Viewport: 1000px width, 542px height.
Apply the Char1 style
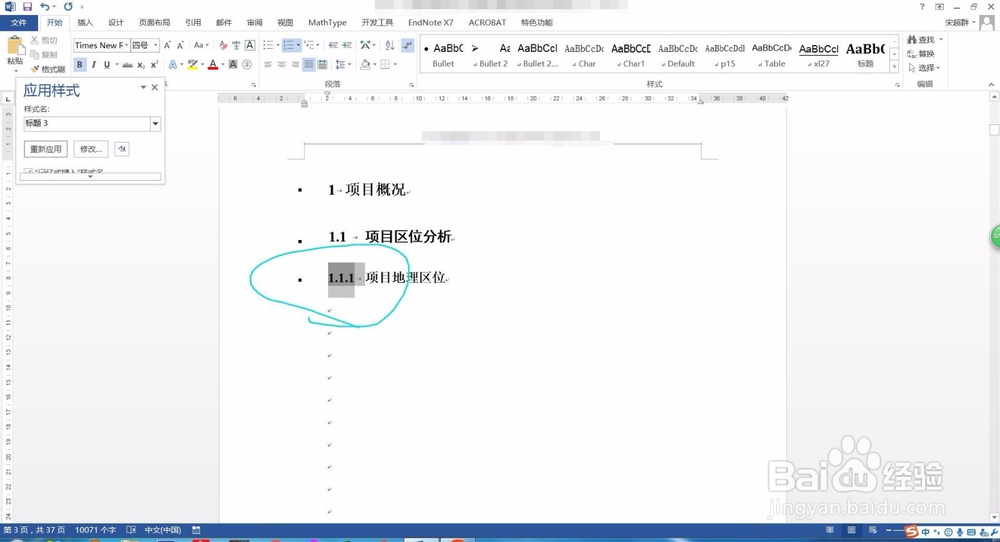click(631, 55)
